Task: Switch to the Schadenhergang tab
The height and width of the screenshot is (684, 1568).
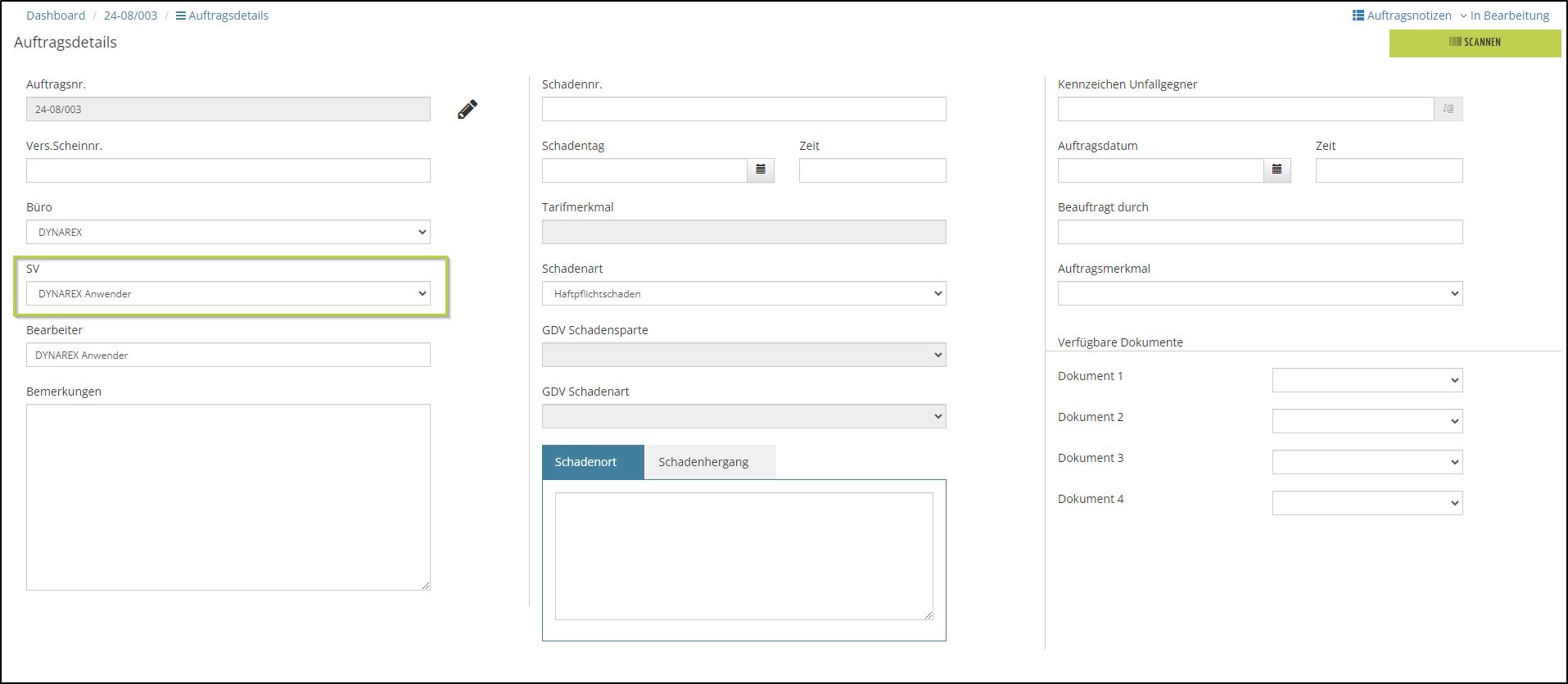Action: coord(703,462)
